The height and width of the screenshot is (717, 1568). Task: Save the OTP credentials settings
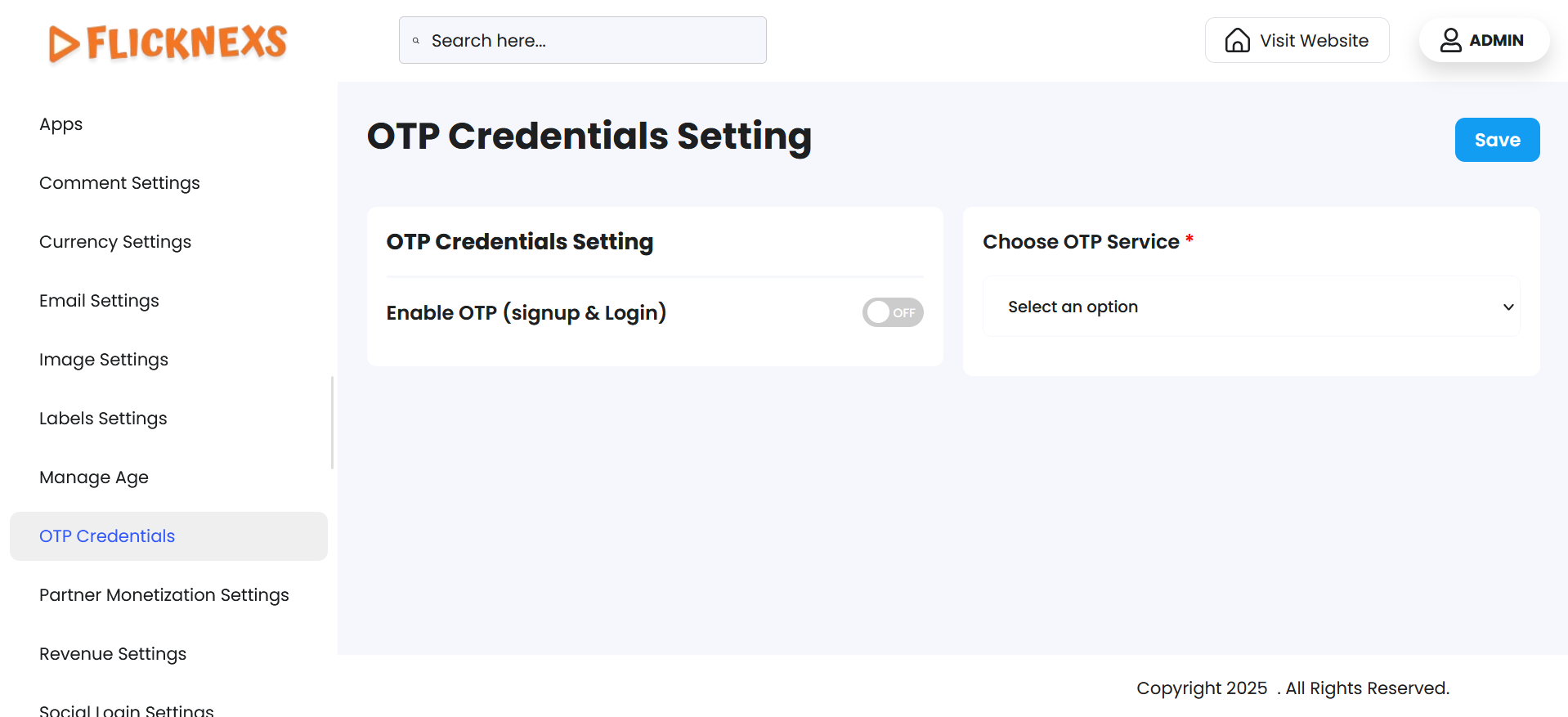1496,140
